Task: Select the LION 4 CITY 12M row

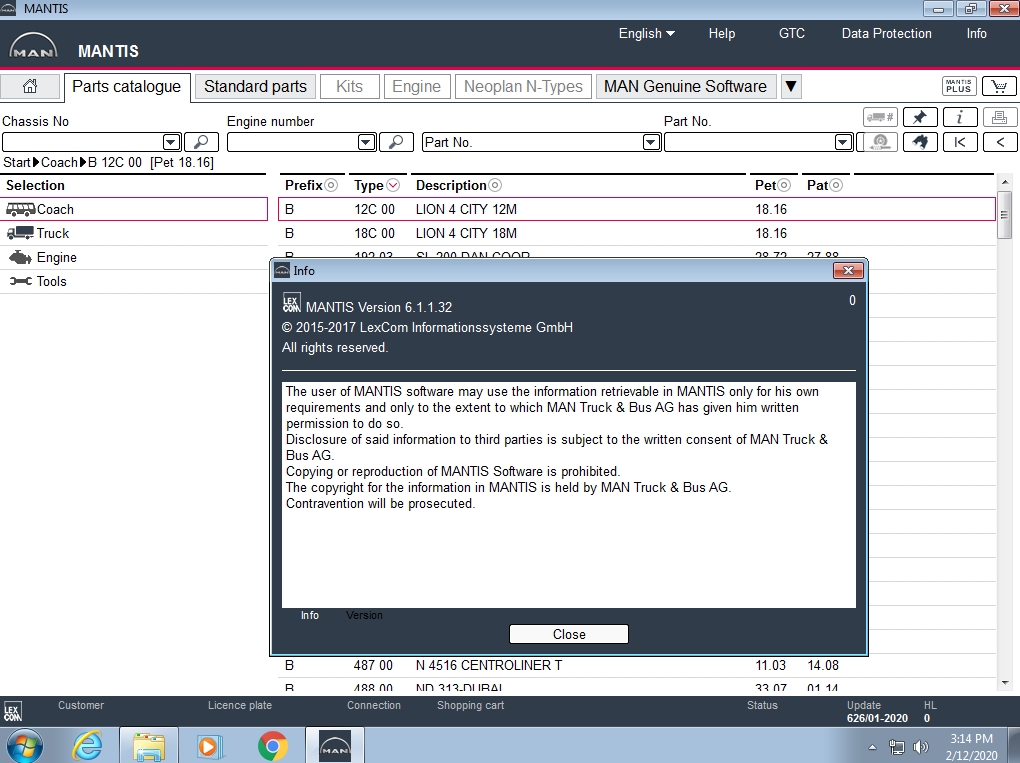Action: point(637,209)
